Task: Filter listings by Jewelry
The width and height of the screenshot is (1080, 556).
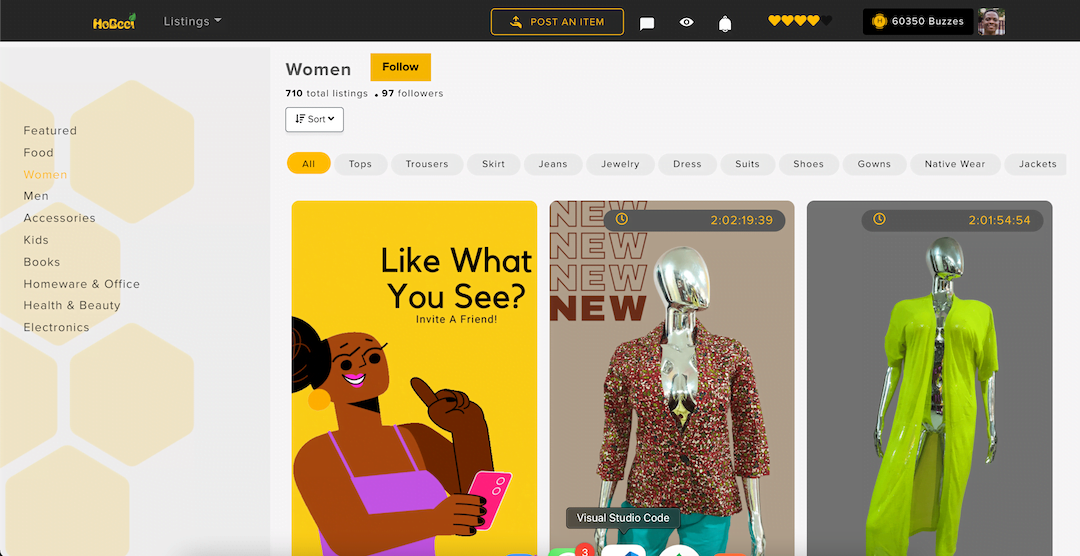Action: [x=620, y=164]
